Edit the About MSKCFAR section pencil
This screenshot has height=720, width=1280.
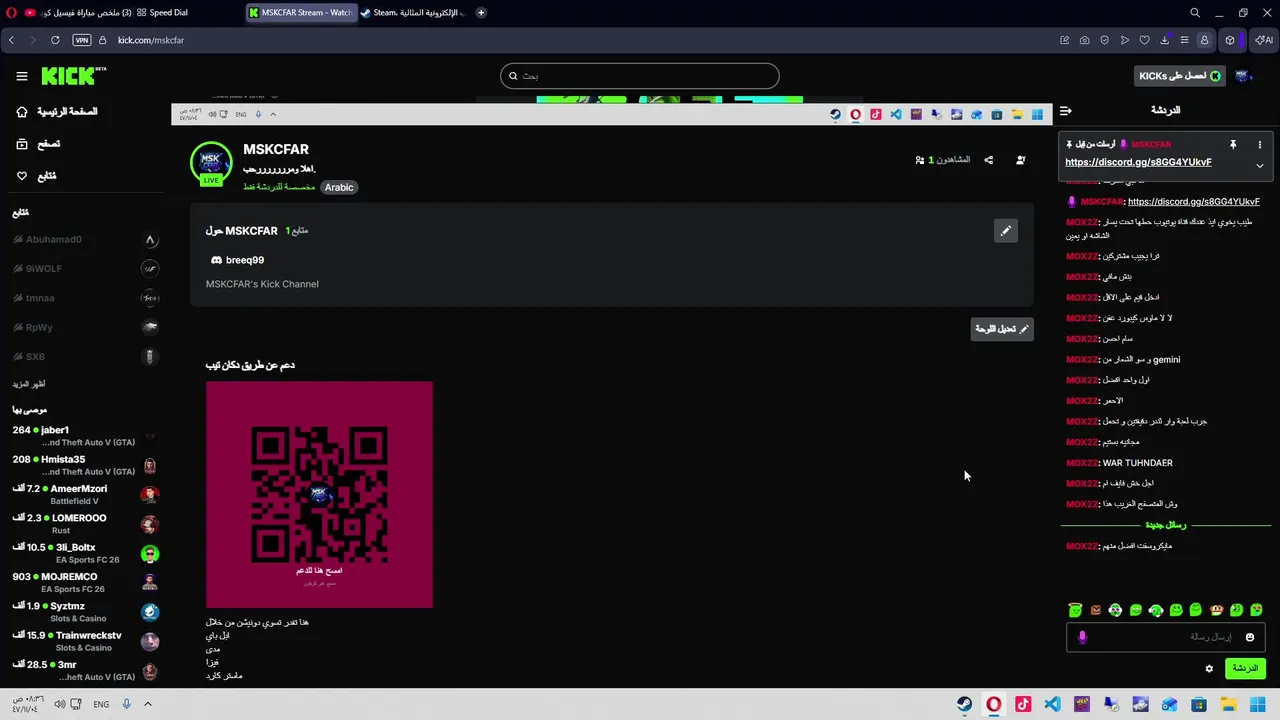[1006, 231]
